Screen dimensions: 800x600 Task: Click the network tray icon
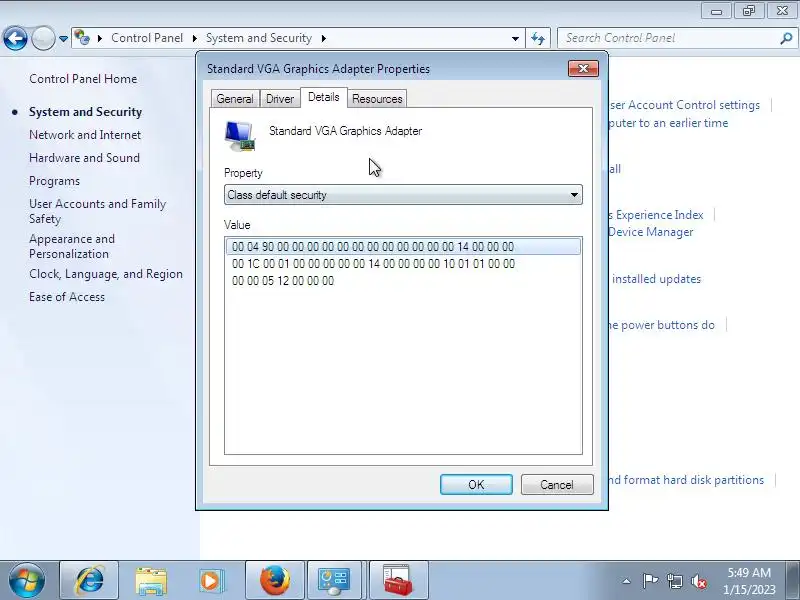[x=674, y=581]
